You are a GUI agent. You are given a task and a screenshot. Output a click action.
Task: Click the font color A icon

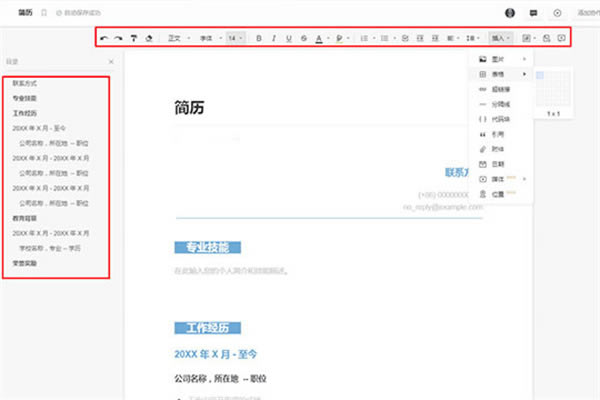pyautogui.click(x=319, y=38)
